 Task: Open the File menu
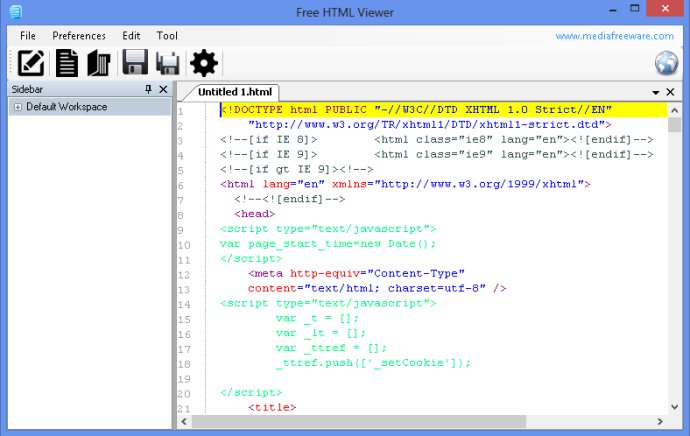[28, 36]
